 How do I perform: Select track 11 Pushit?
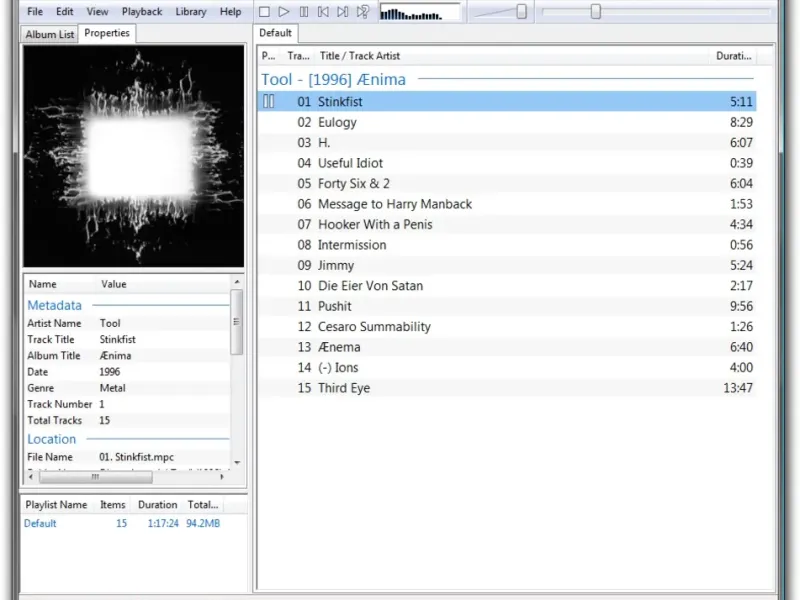(x=507, y=306)
